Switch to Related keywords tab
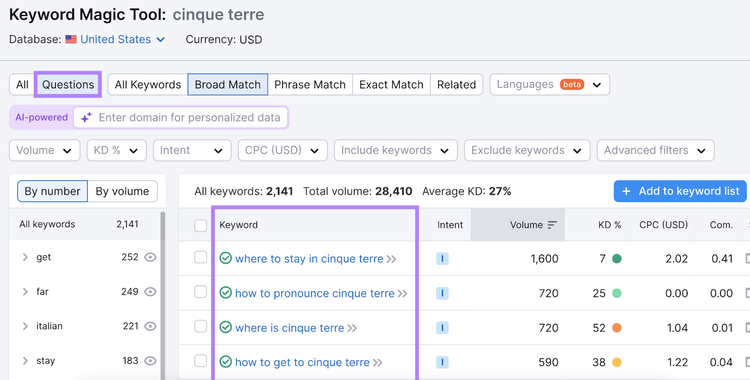This screenshot has height=380, width=750. coord(456,85)
